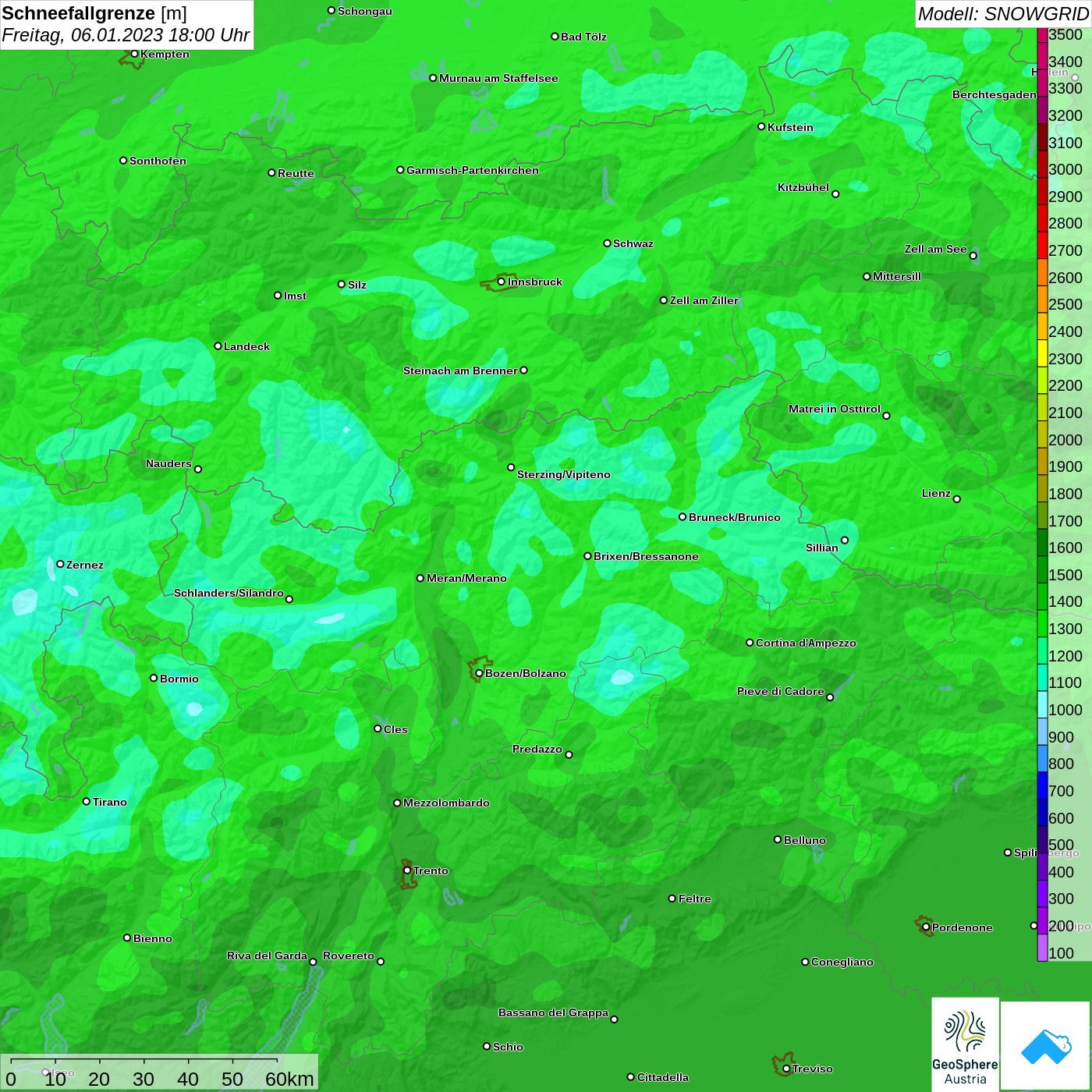Select the Schwaz marker dot
The width and height of the screenshot is (1092, 1092).
[x=607, y=243]
